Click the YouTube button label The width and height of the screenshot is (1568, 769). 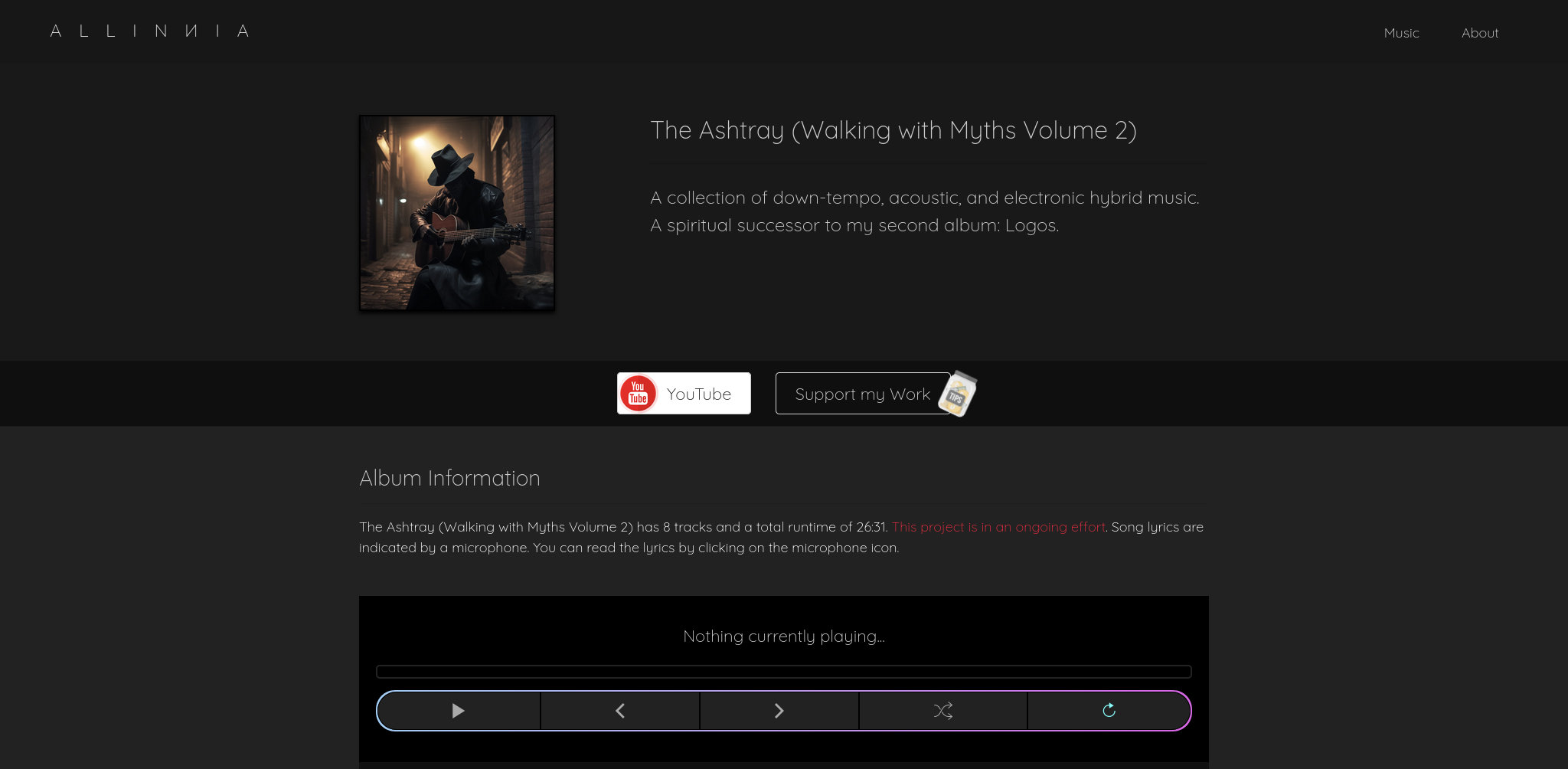[698, 394]
